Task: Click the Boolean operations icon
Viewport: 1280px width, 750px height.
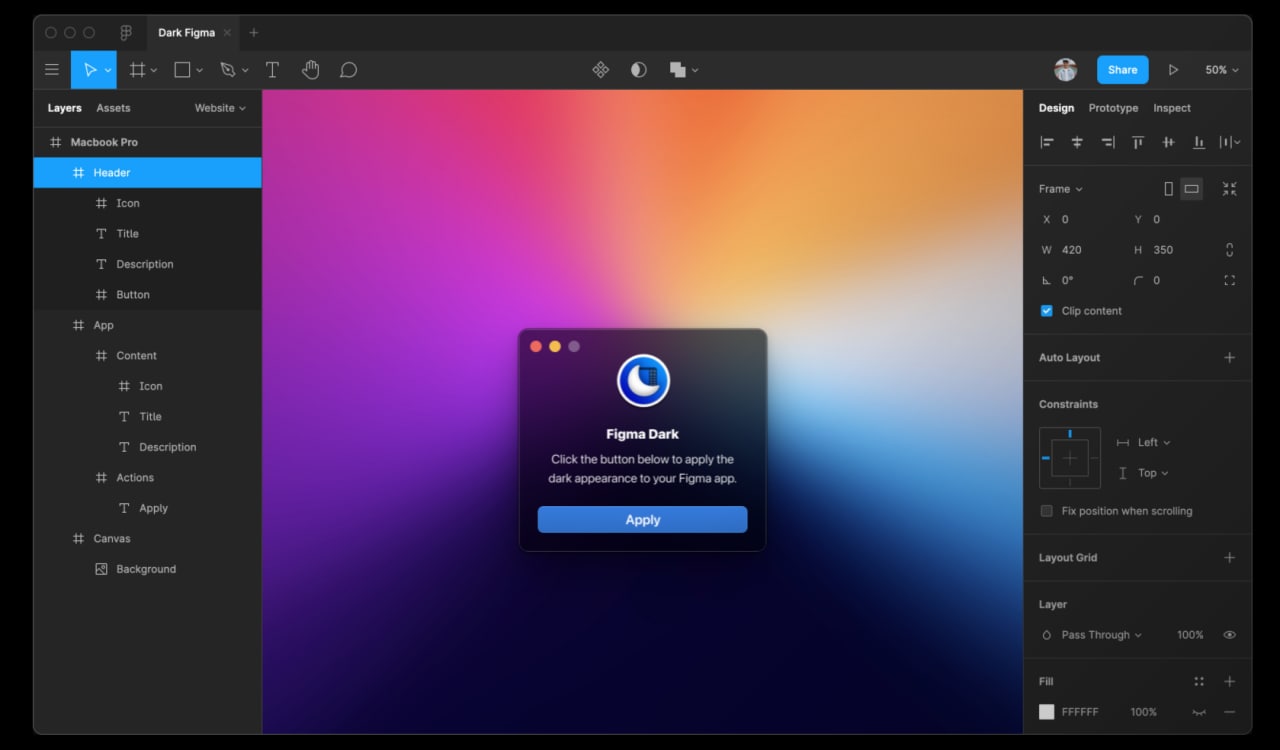Action: click(x=678, y=70)
